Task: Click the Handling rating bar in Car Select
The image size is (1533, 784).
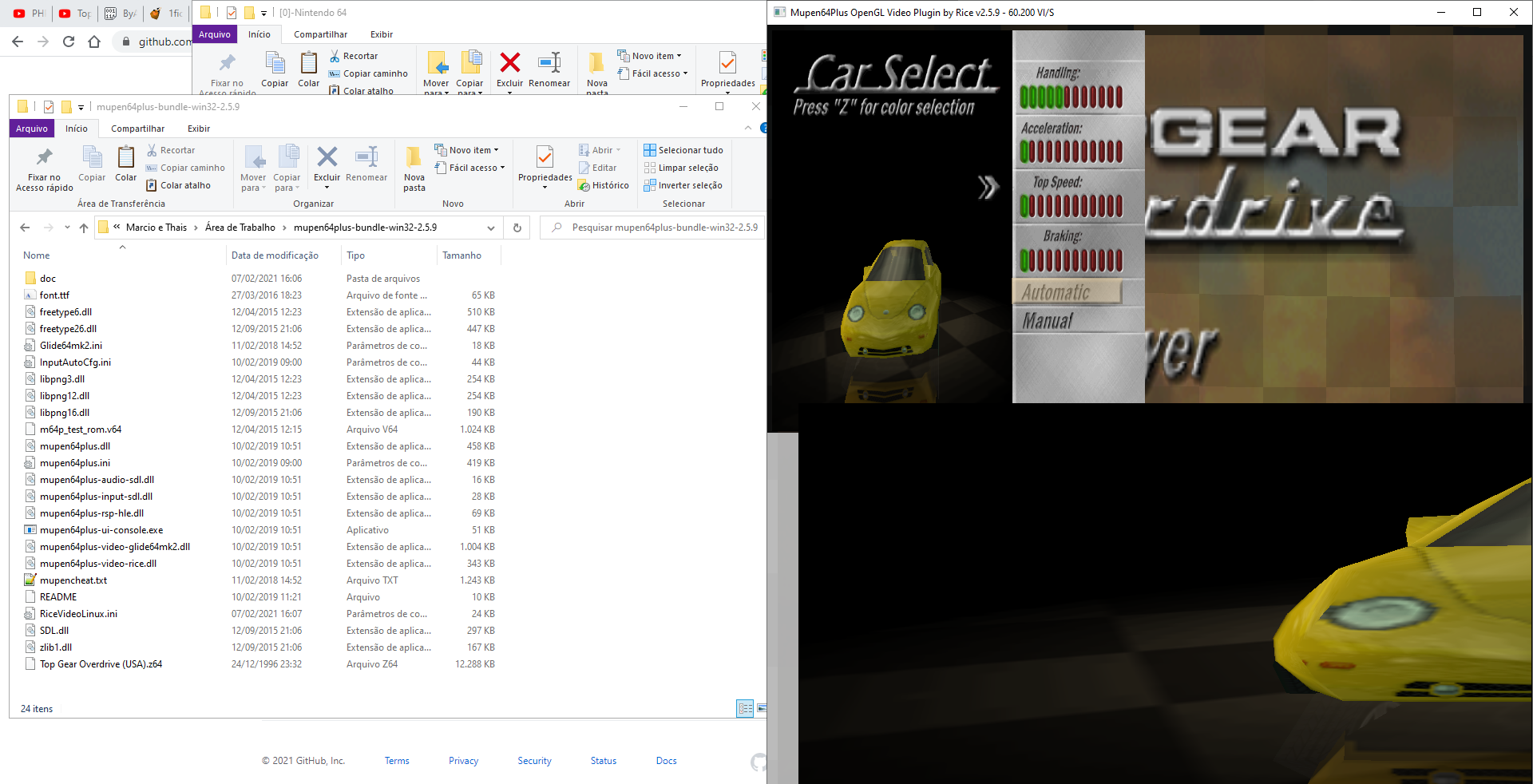Action: (1070, 96)
